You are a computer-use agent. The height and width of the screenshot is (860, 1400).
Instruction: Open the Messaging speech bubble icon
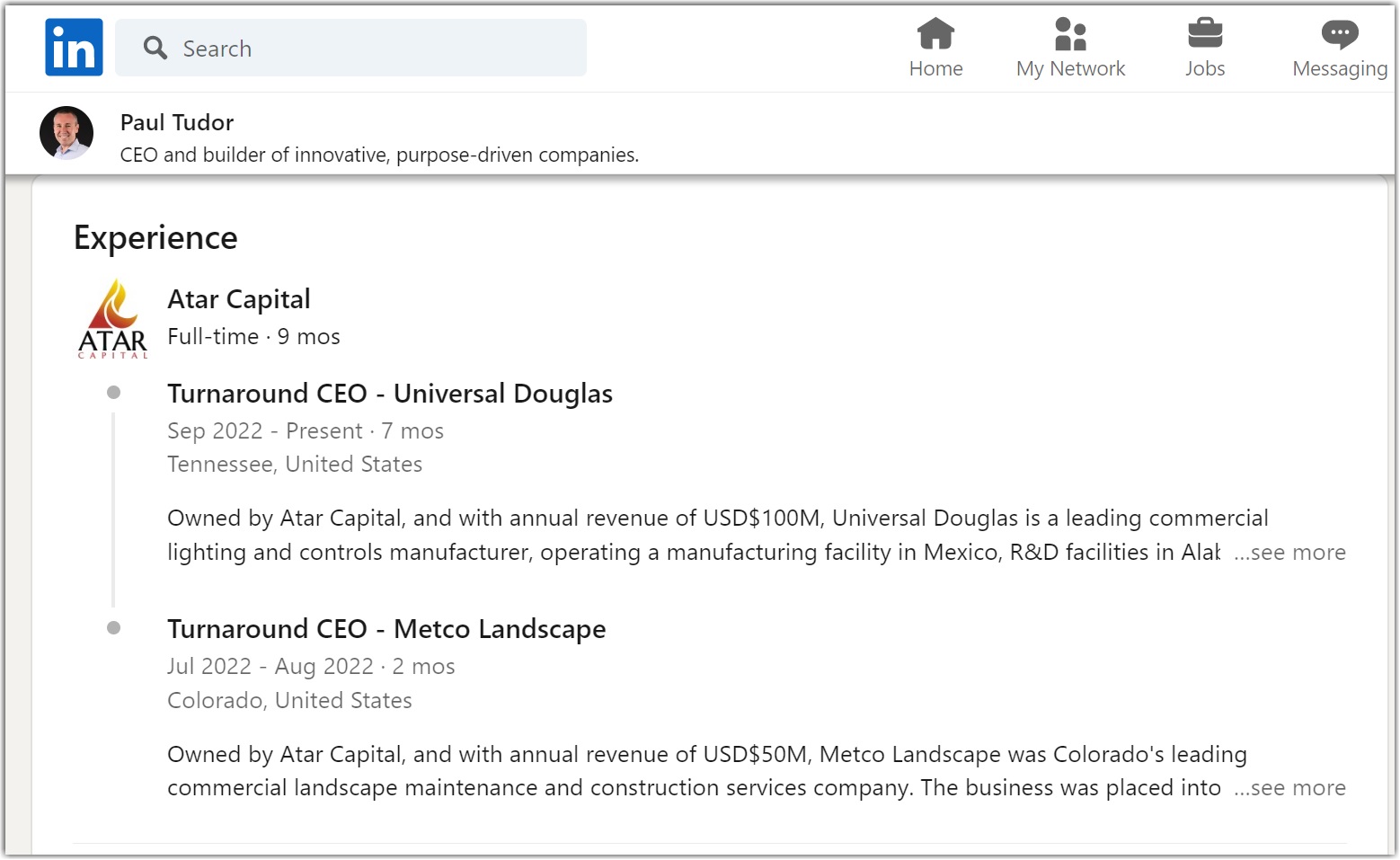[x=1340, y=34]
